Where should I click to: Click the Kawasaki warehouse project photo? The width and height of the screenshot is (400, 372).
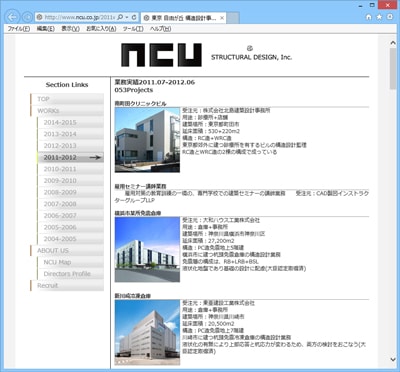click(x=147, y=332)
